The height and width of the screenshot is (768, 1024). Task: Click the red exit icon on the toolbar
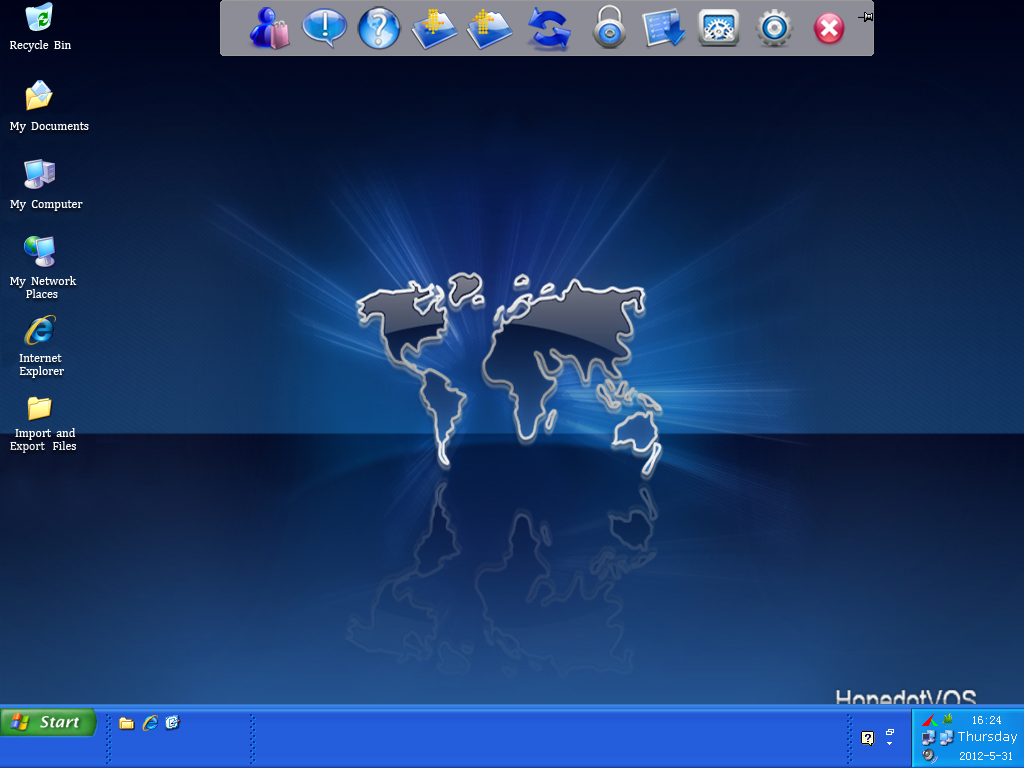coord(828,28)
